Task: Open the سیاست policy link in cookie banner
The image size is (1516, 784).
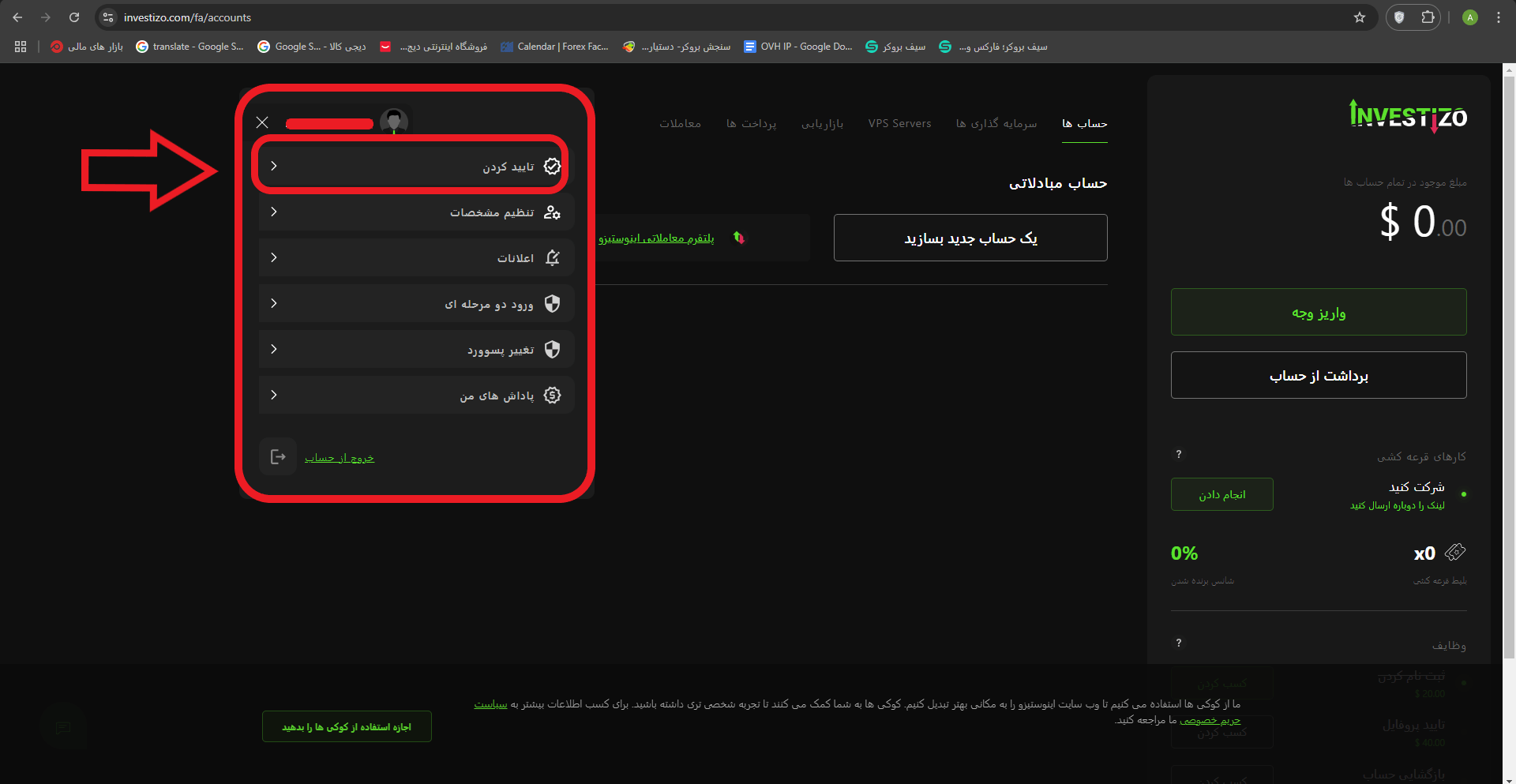Action: coord(490,703)
